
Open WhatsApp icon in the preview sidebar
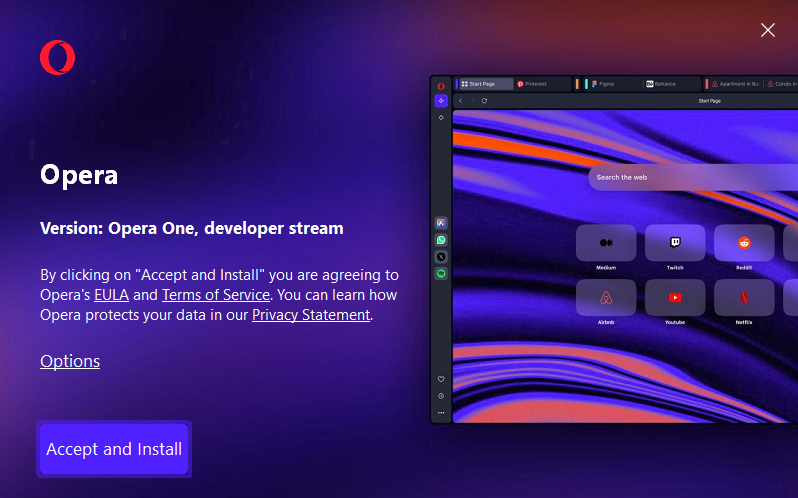pos(441,240)
